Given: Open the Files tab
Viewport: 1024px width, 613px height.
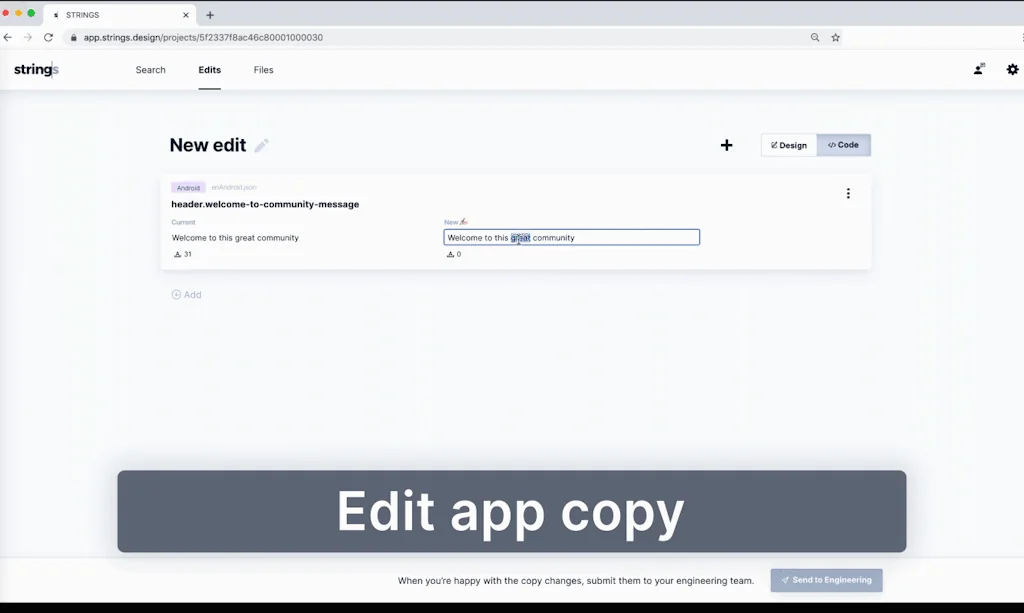Looking at the screenshot, I should coord(263,70).
